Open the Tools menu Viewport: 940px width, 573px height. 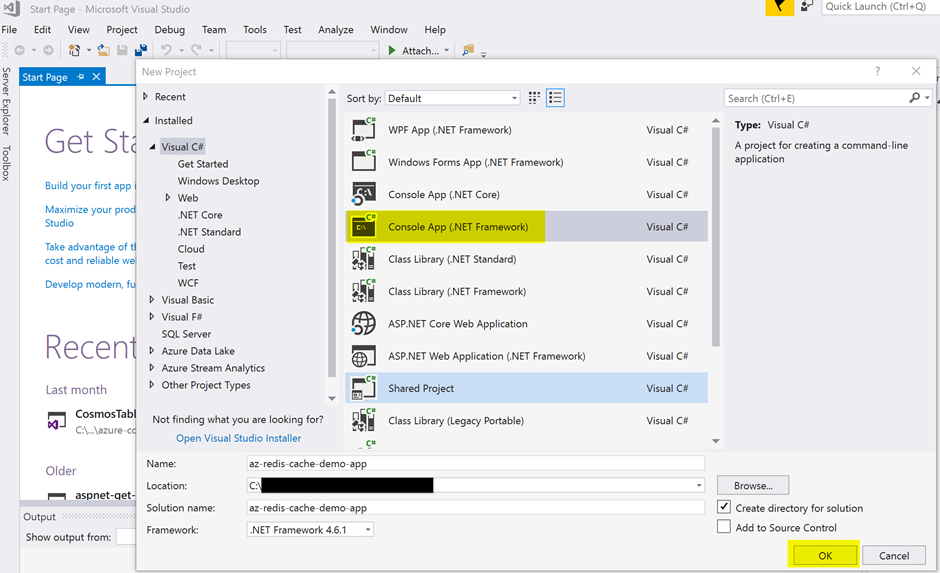pyautogui.click(x=255, y=29)
